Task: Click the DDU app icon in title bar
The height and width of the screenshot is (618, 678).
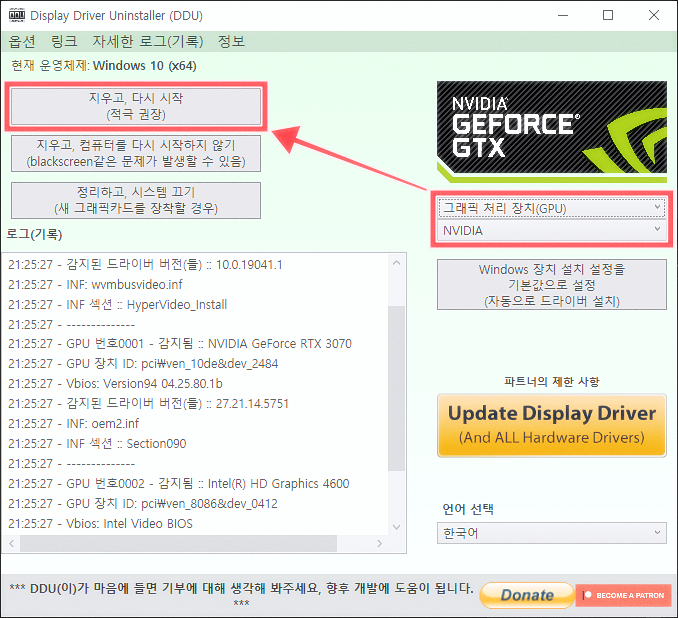Action: [x=16, y=15]
